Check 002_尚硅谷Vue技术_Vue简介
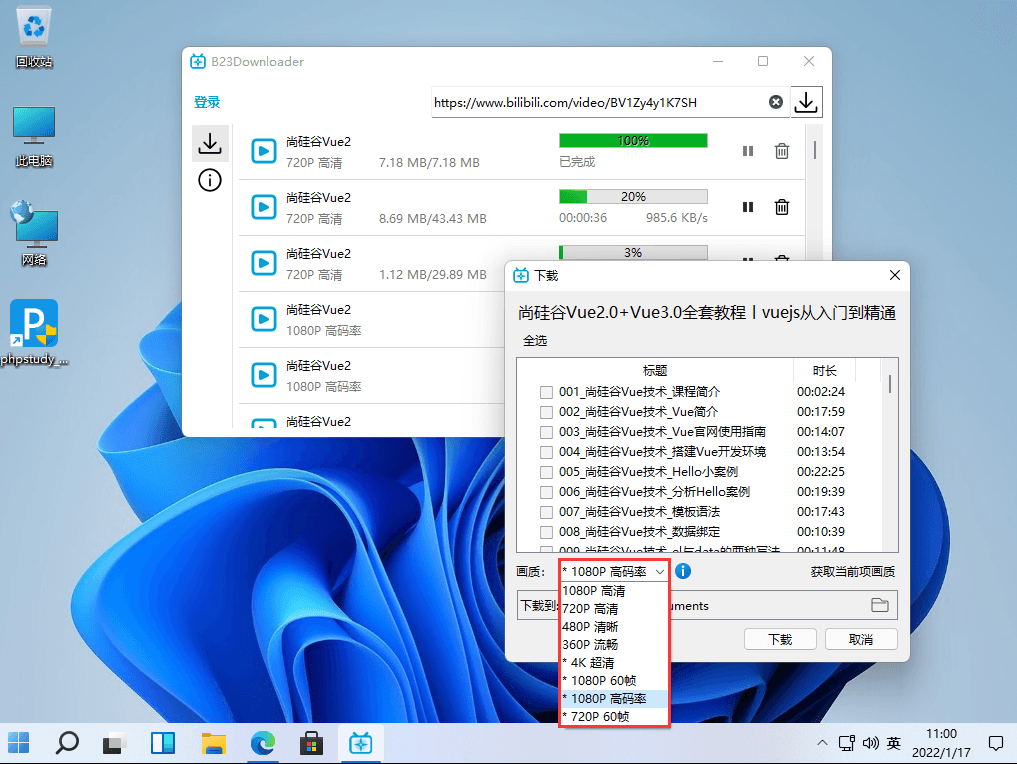Image resolution: width=1017 pixels, height=764 pixels. pyautogui.click(x=546, y=412)
